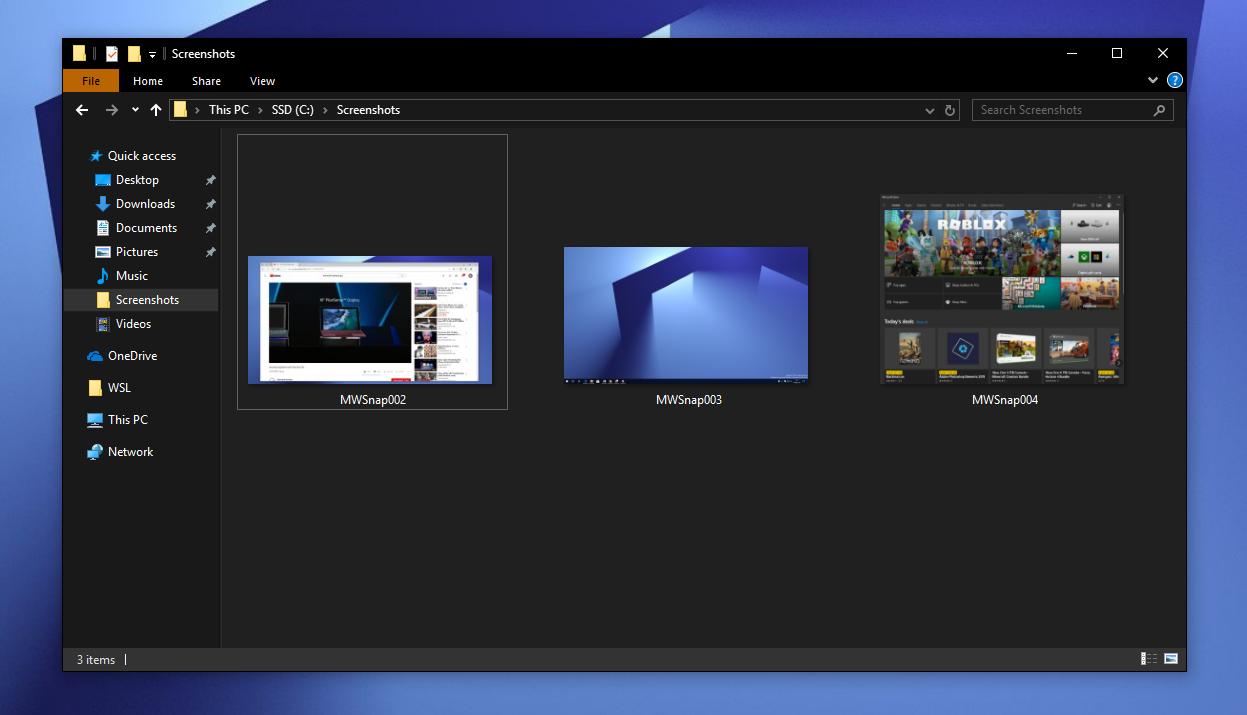Click the pin icon next to Desktop
Image resolution: width=1247 pixels, height=715 pixels.
point(210,180)
